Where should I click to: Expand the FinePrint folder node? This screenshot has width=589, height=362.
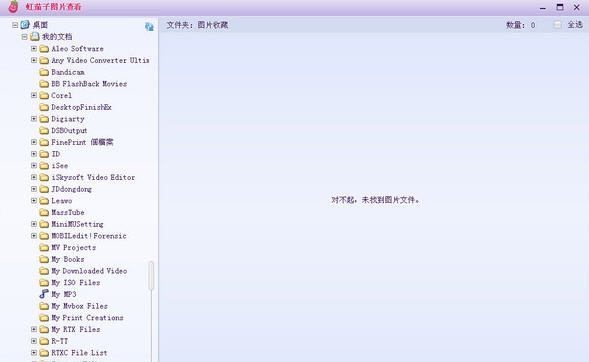click(x=34, y=142)
